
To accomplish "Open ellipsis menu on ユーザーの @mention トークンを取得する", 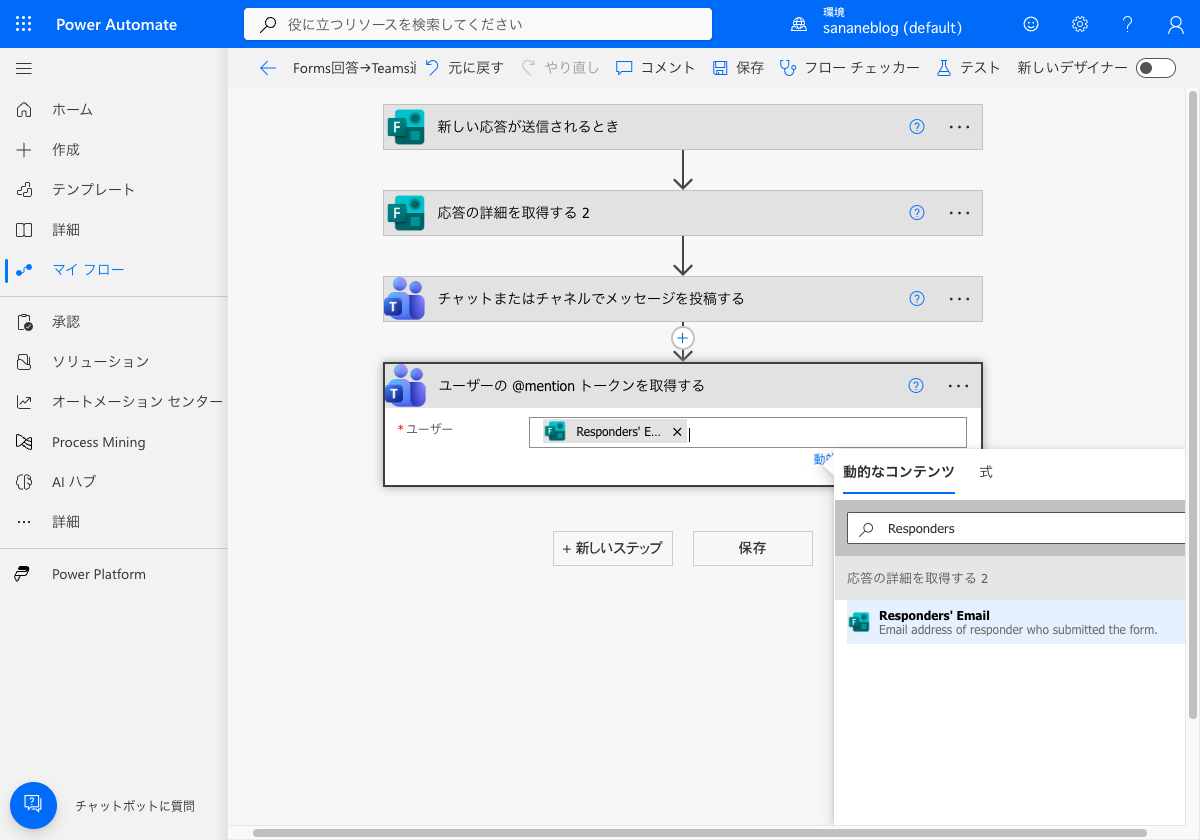I will click(958, 386).
